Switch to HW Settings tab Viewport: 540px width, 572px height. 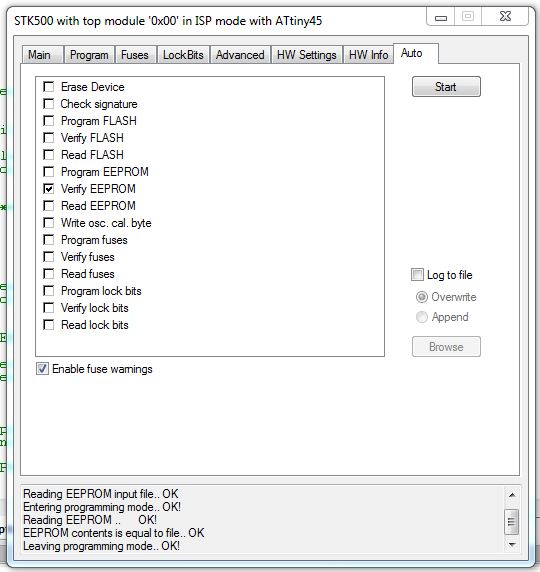[x=306, y=55]
